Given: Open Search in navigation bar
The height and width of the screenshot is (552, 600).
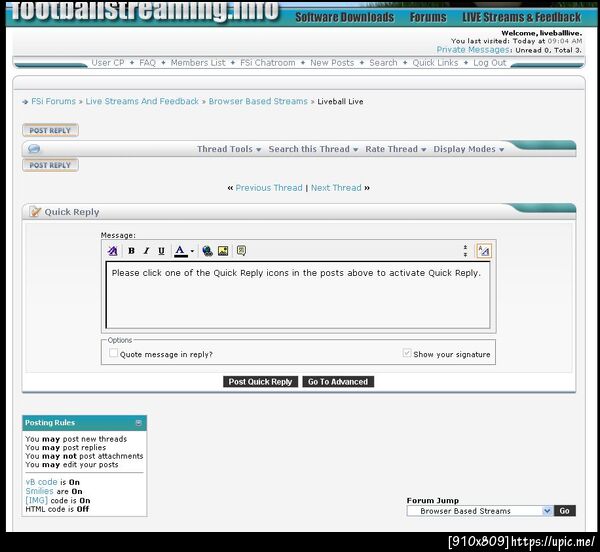Looking at the screenshot, I should coord(383,63).
